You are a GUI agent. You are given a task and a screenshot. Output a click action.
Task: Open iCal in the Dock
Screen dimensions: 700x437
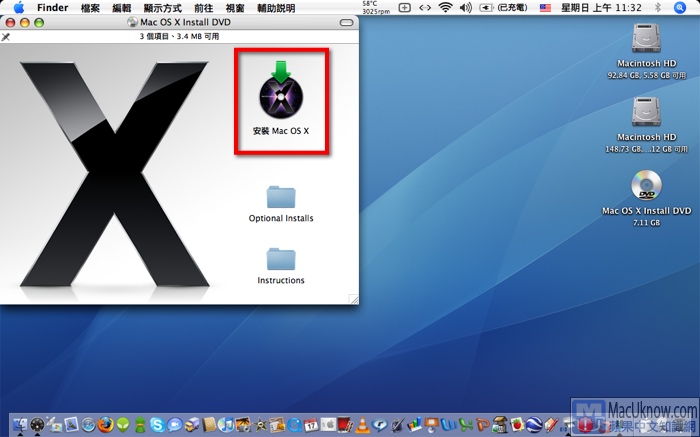[x=311, y=425]
